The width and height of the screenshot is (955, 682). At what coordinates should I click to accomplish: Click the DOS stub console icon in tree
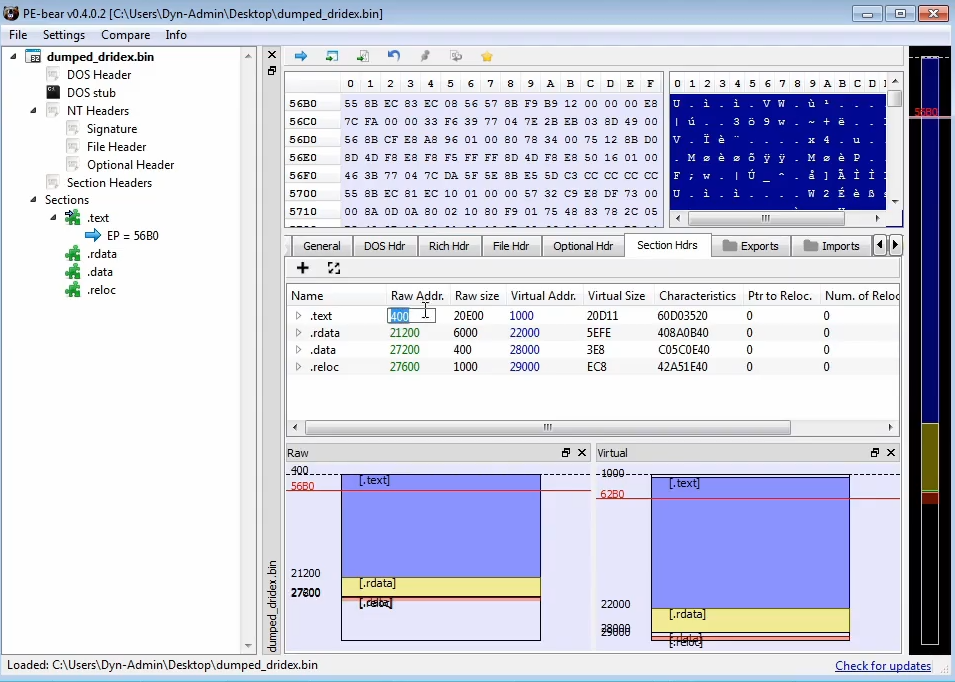53,93
